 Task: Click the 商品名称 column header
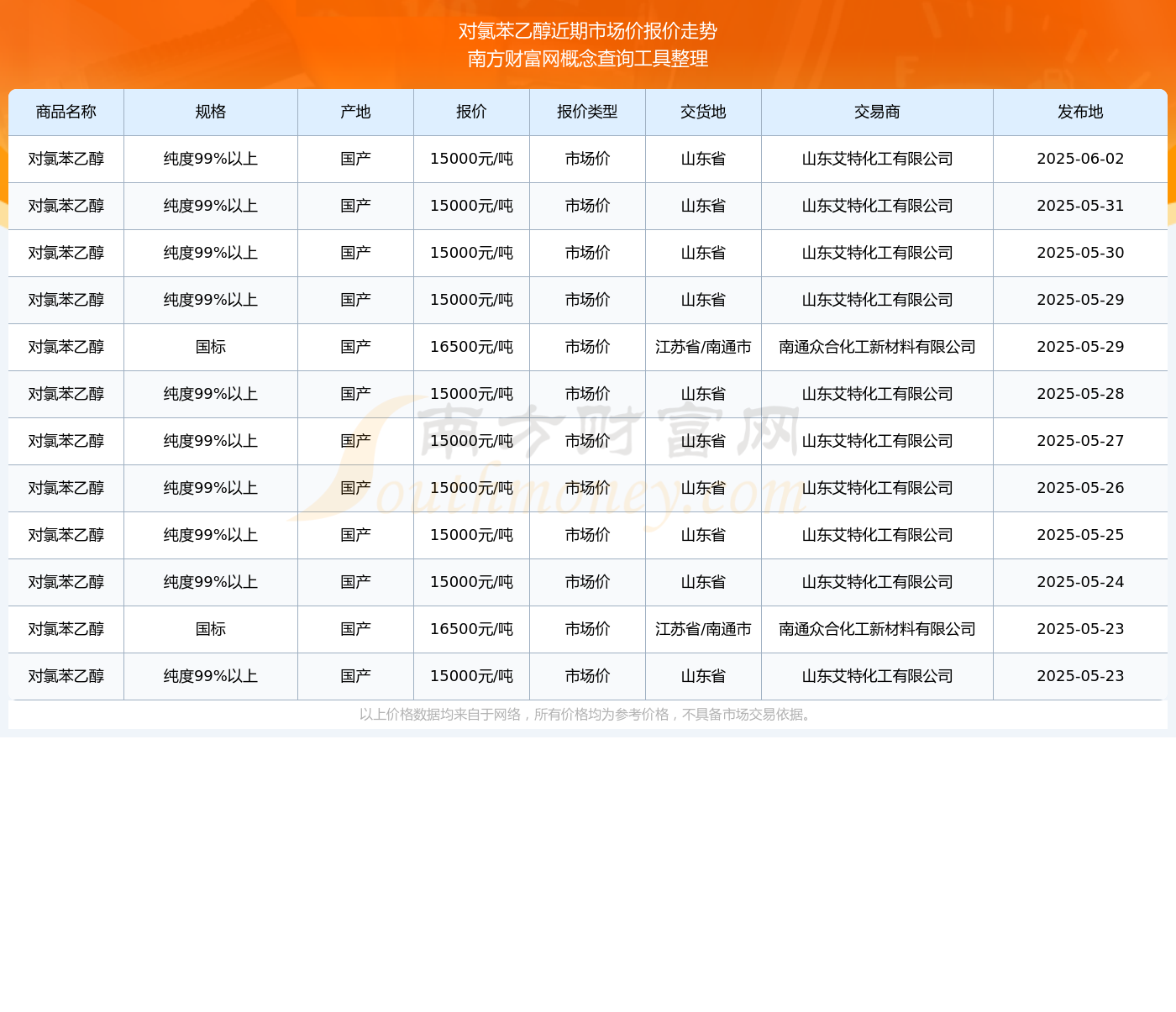66,112
